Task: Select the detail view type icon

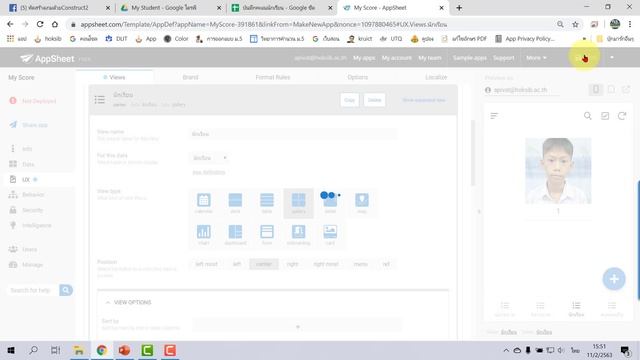Action: pyautogui.click(x=330, y=200)
